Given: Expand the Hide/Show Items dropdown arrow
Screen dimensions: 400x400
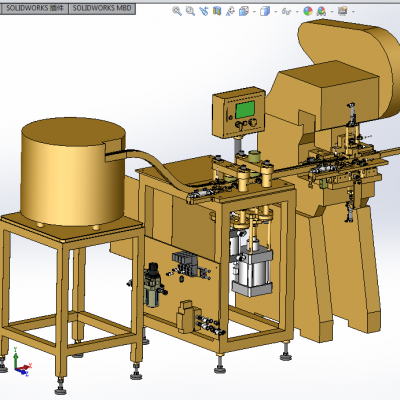Looking at the screenshot, I should [297, 12].
